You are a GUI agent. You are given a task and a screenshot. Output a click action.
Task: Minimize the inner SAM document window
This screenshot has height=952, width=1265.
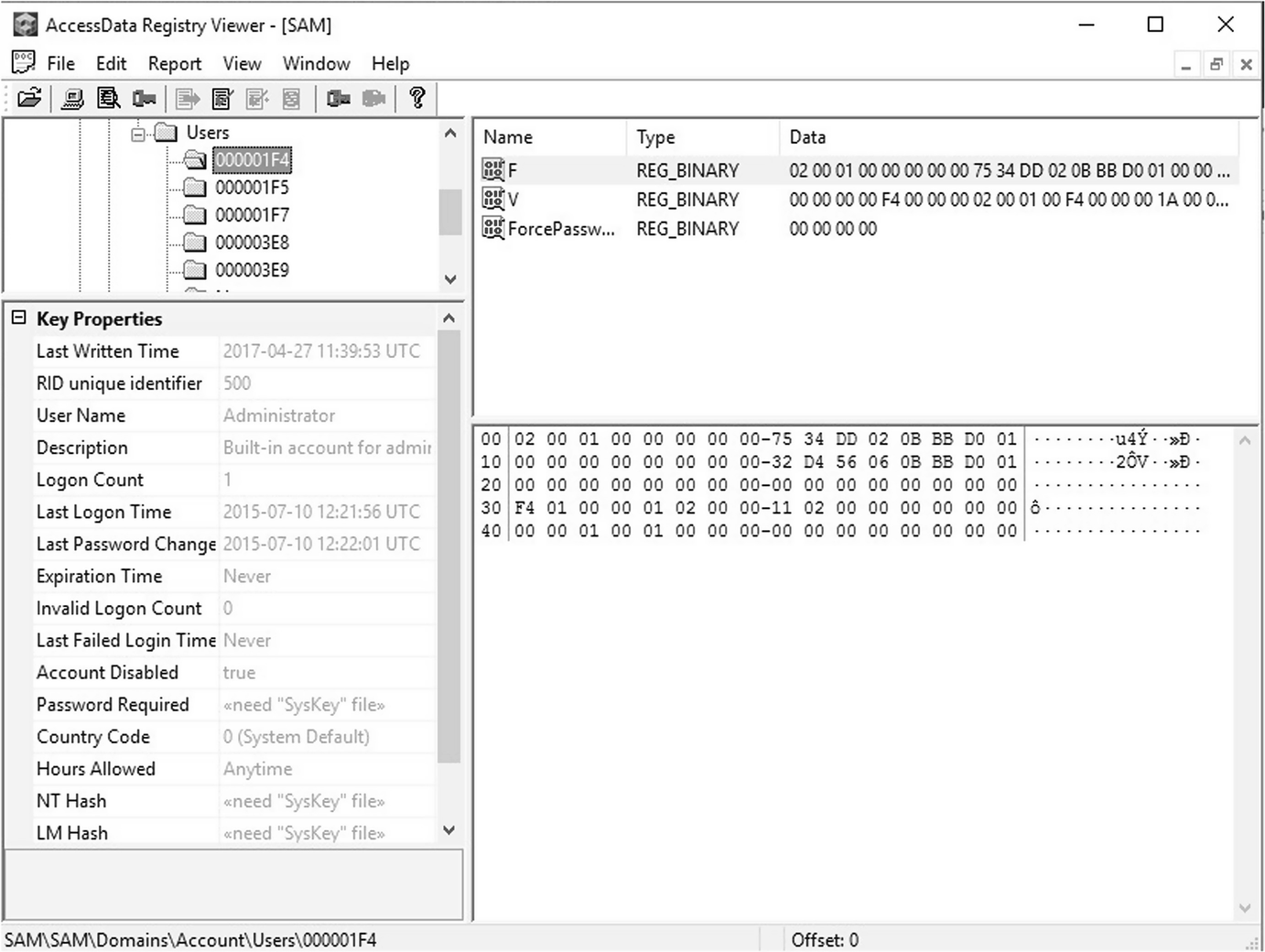[1186, 64]
